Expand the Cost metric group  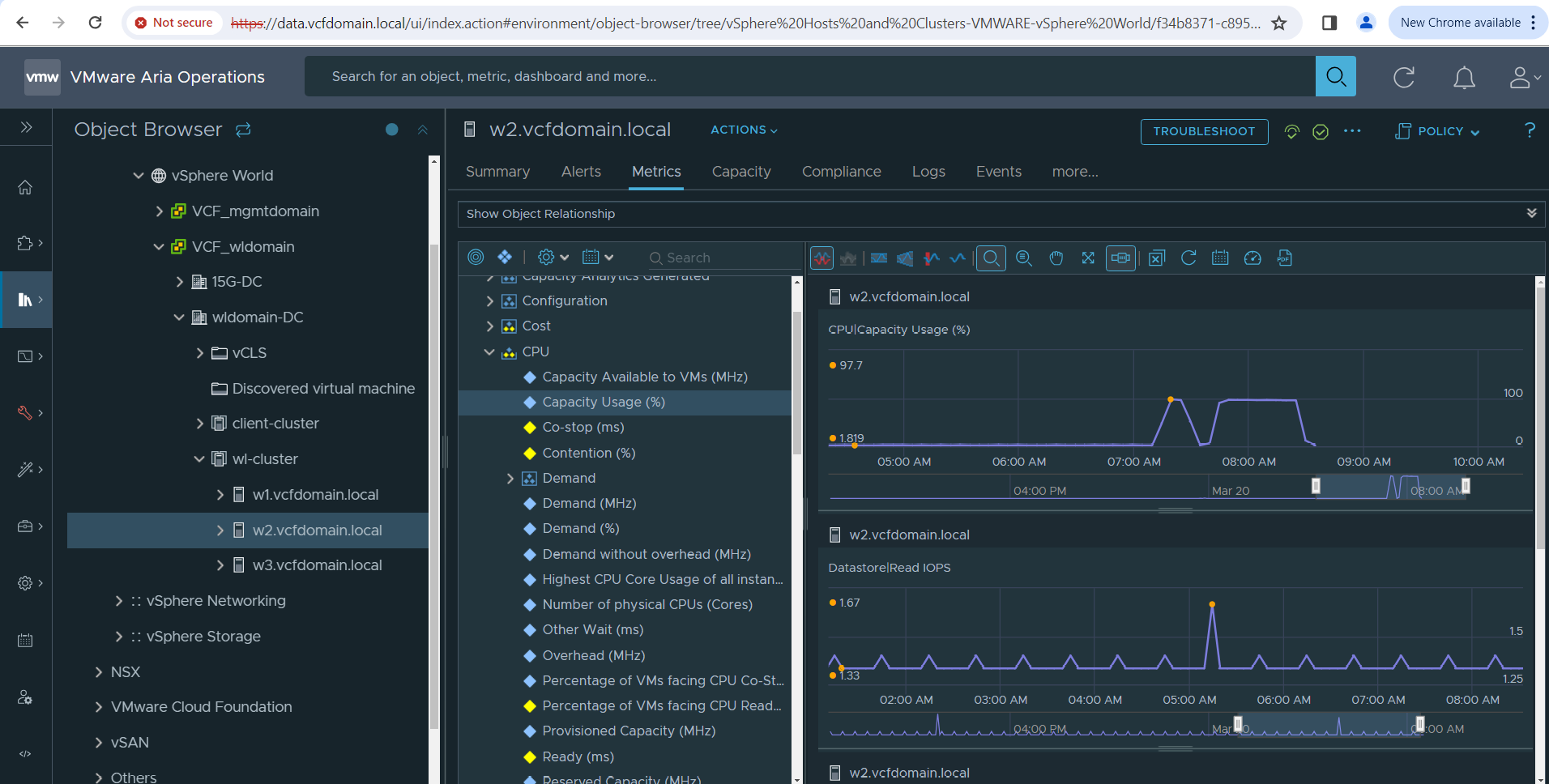pos(489,326)
